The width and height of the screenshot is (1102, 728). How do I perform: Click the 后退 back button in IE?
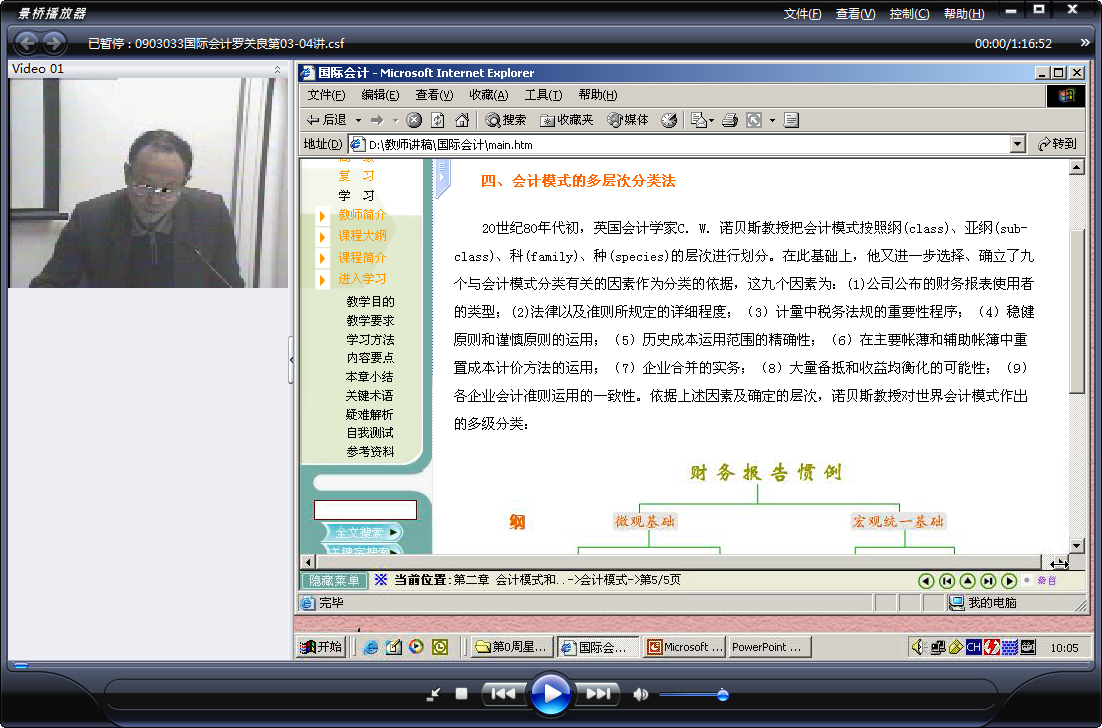327,120
